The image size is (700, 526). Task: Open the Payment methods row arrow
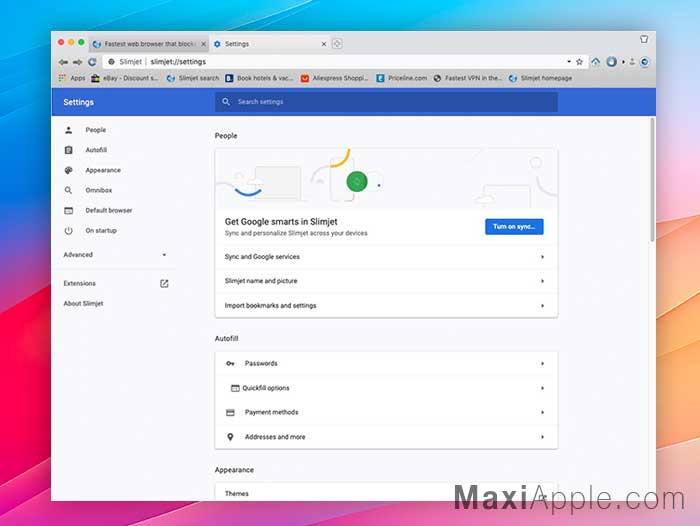click(x=542, y=412)
